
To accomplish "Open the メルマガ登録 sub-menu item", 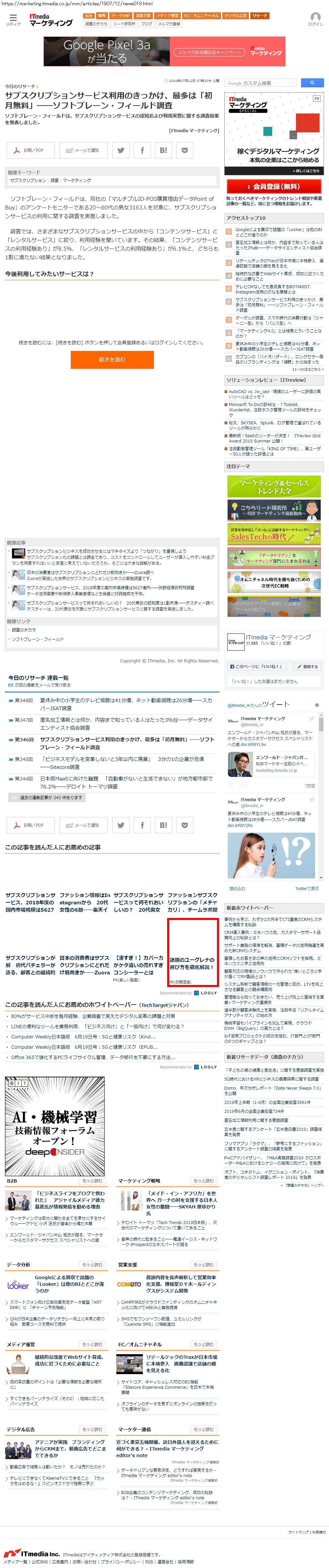I will coord(169,24).
